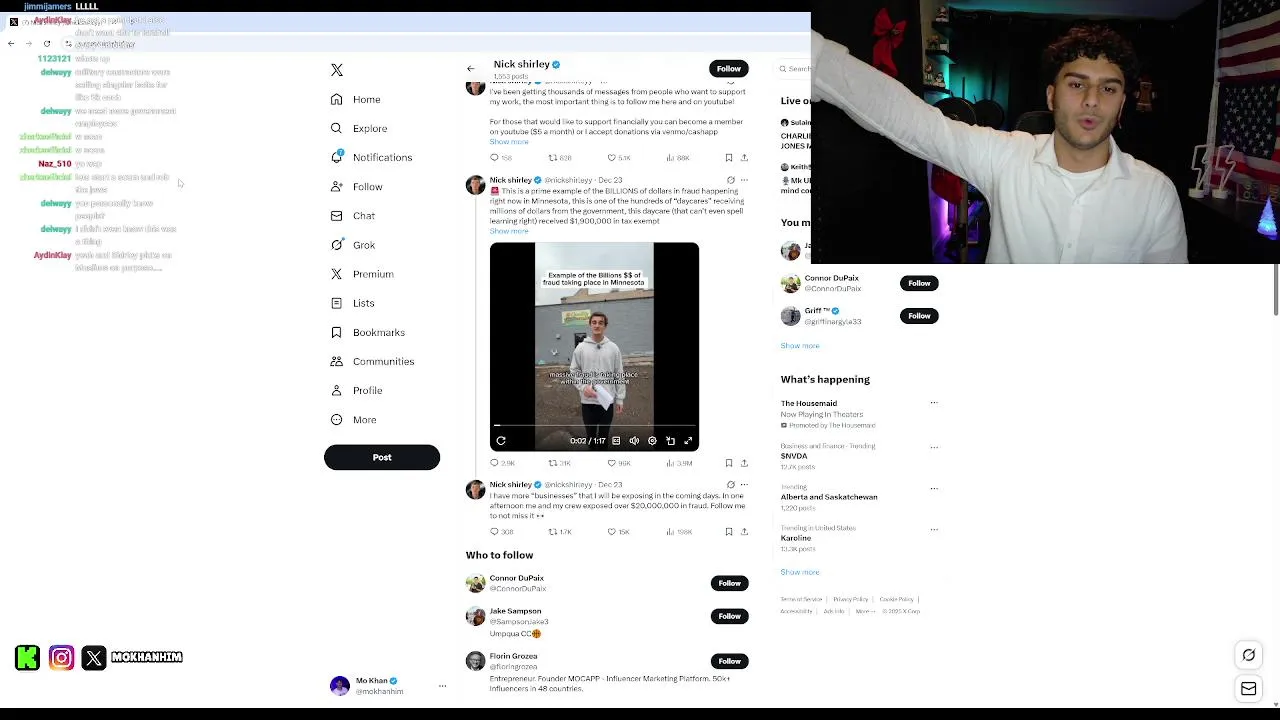
Task: Like the post with 15K likes
Action: tap(619, 532)
